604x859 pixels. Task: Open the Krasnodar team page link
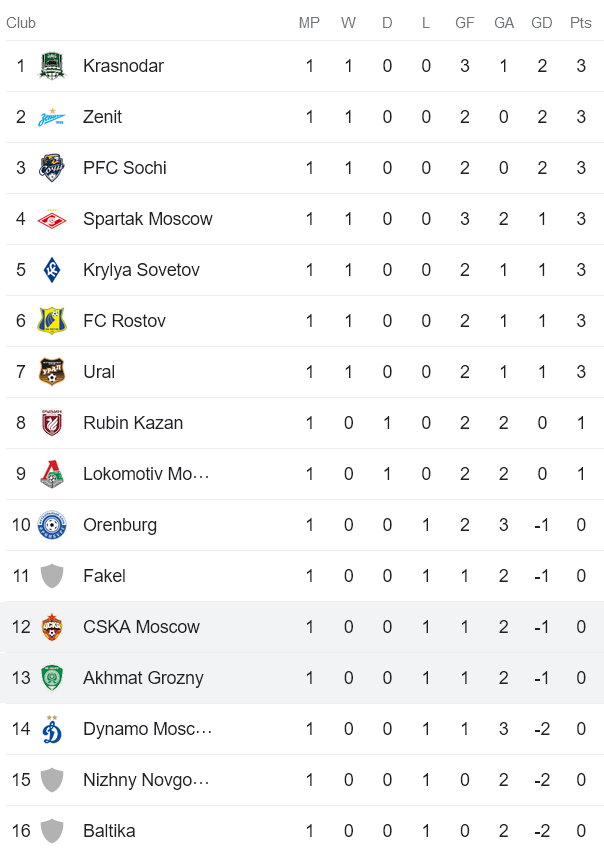point(123,65)
